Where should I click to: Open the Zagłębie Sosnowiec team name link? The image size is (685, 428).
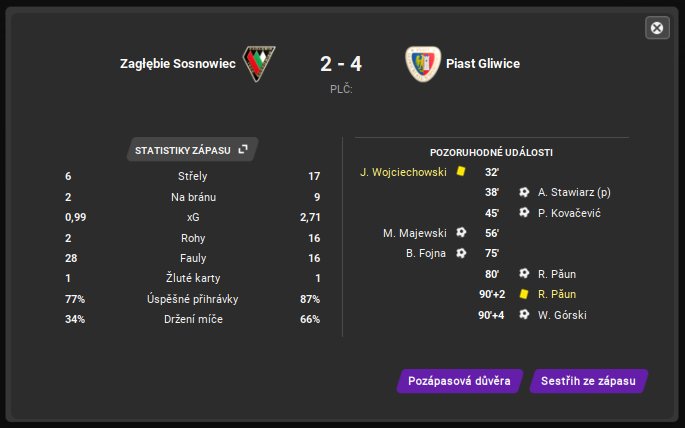click(x=177, y=64)
